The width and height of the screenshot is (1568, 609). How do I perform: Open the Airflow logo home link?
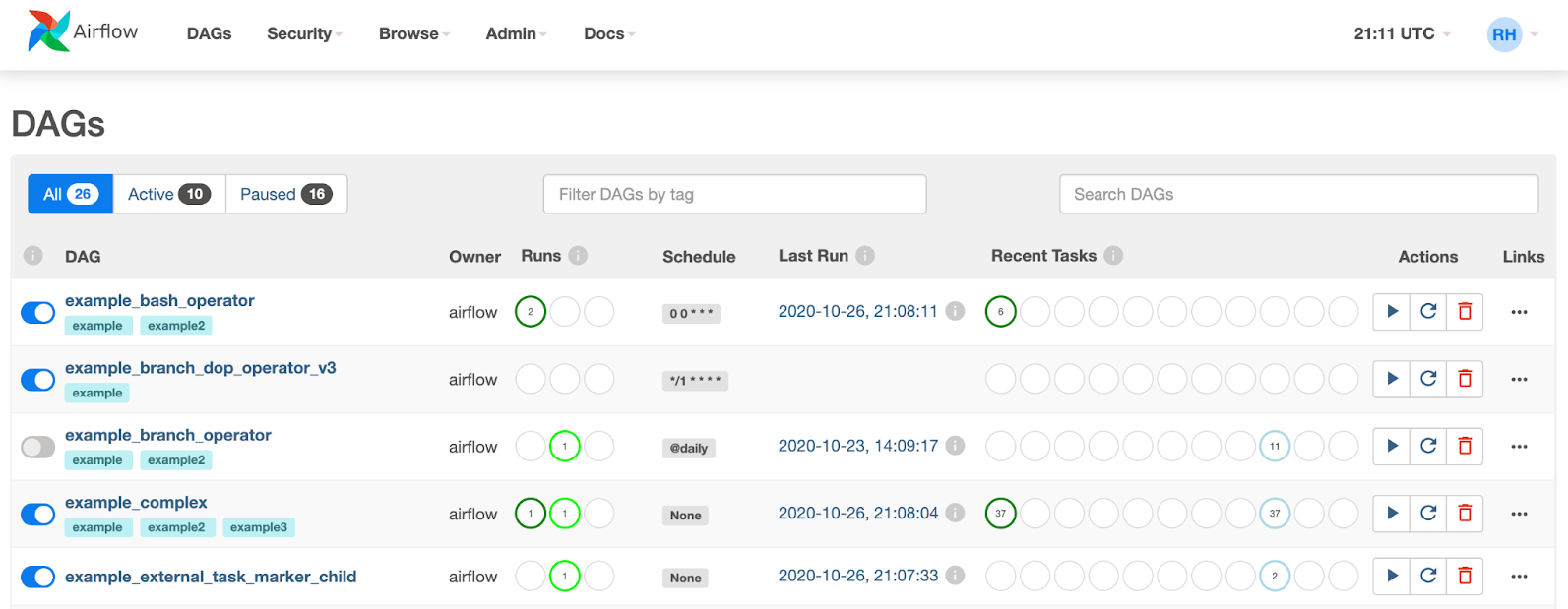coord(84,32)
